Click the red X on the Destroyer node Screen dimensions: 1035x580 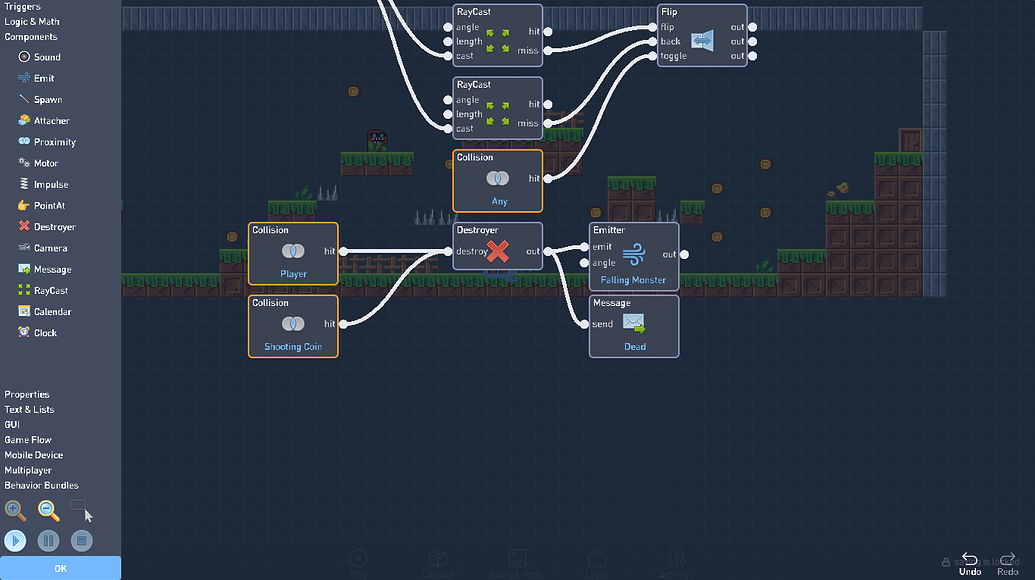coord(497,252)
